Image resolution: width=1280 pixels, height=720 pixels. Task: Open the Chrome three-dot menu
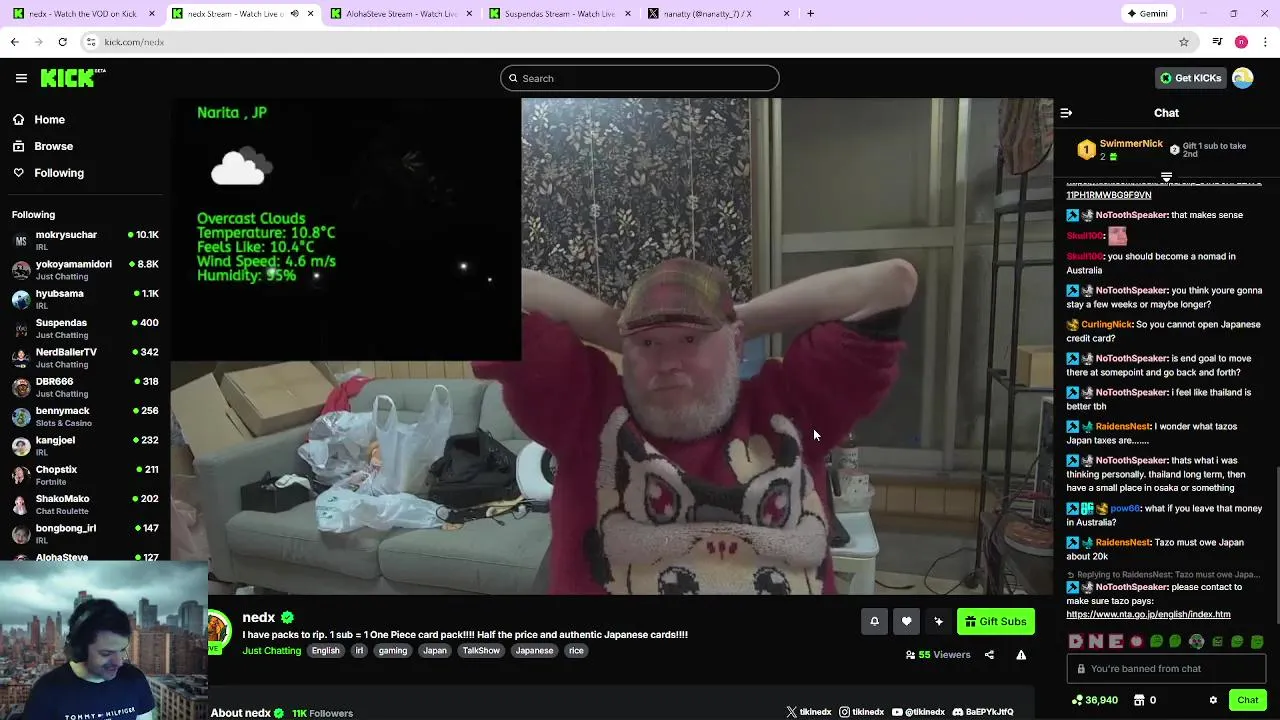(x=1266, y=42)
